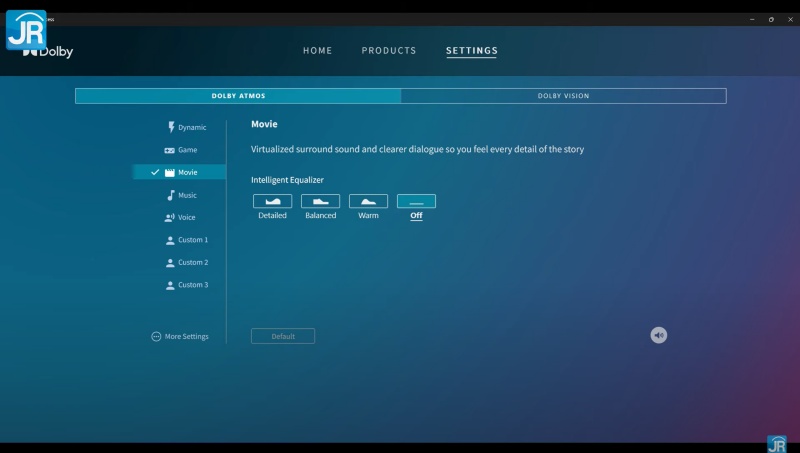Open More Settings via ellipsis icon

(156, 336)
